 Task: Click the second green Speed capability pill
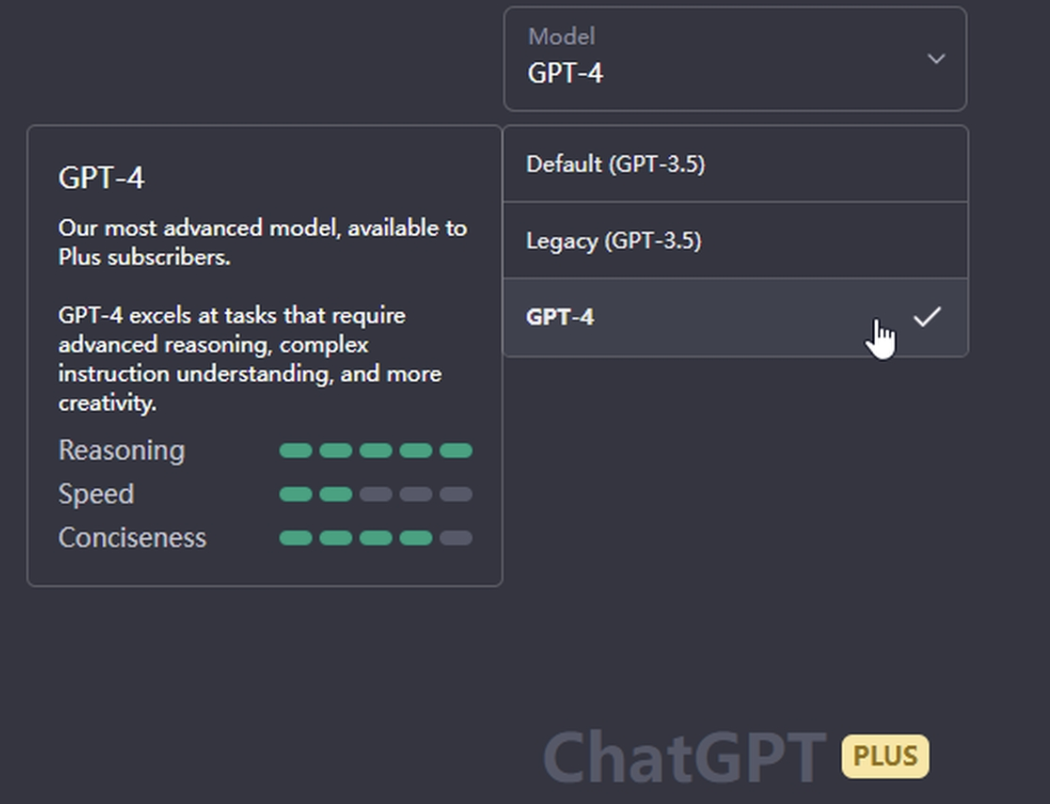335,494
